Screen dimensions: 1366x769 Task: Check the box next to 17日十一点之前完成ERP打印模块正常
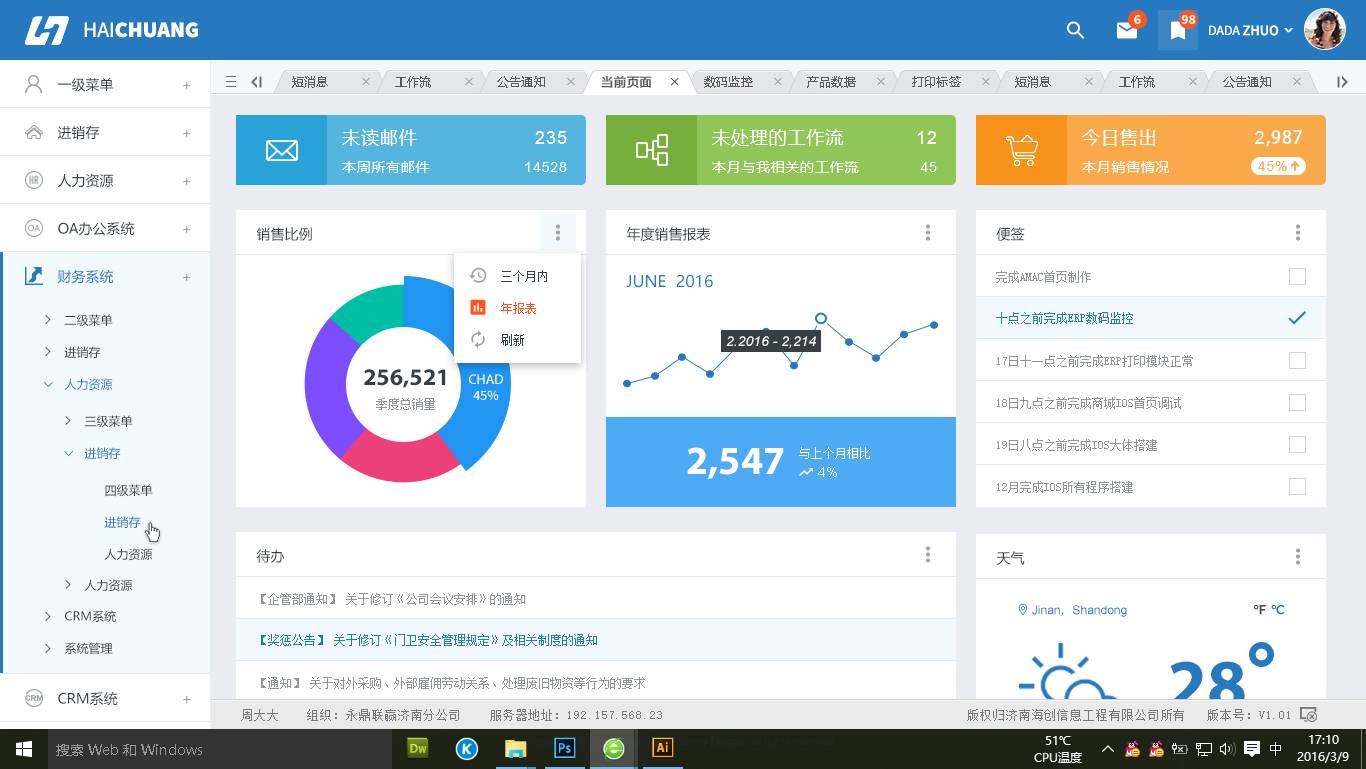1297,360
